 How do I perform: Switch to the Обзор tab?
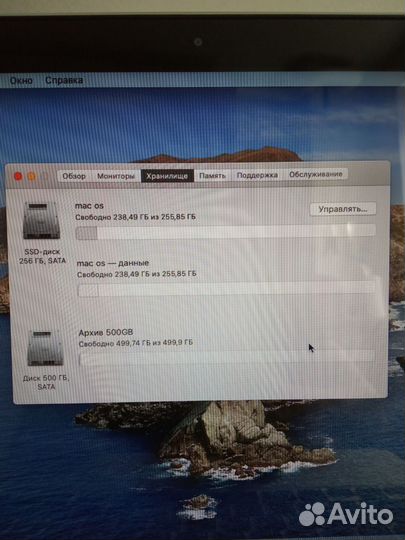[74, 176]
